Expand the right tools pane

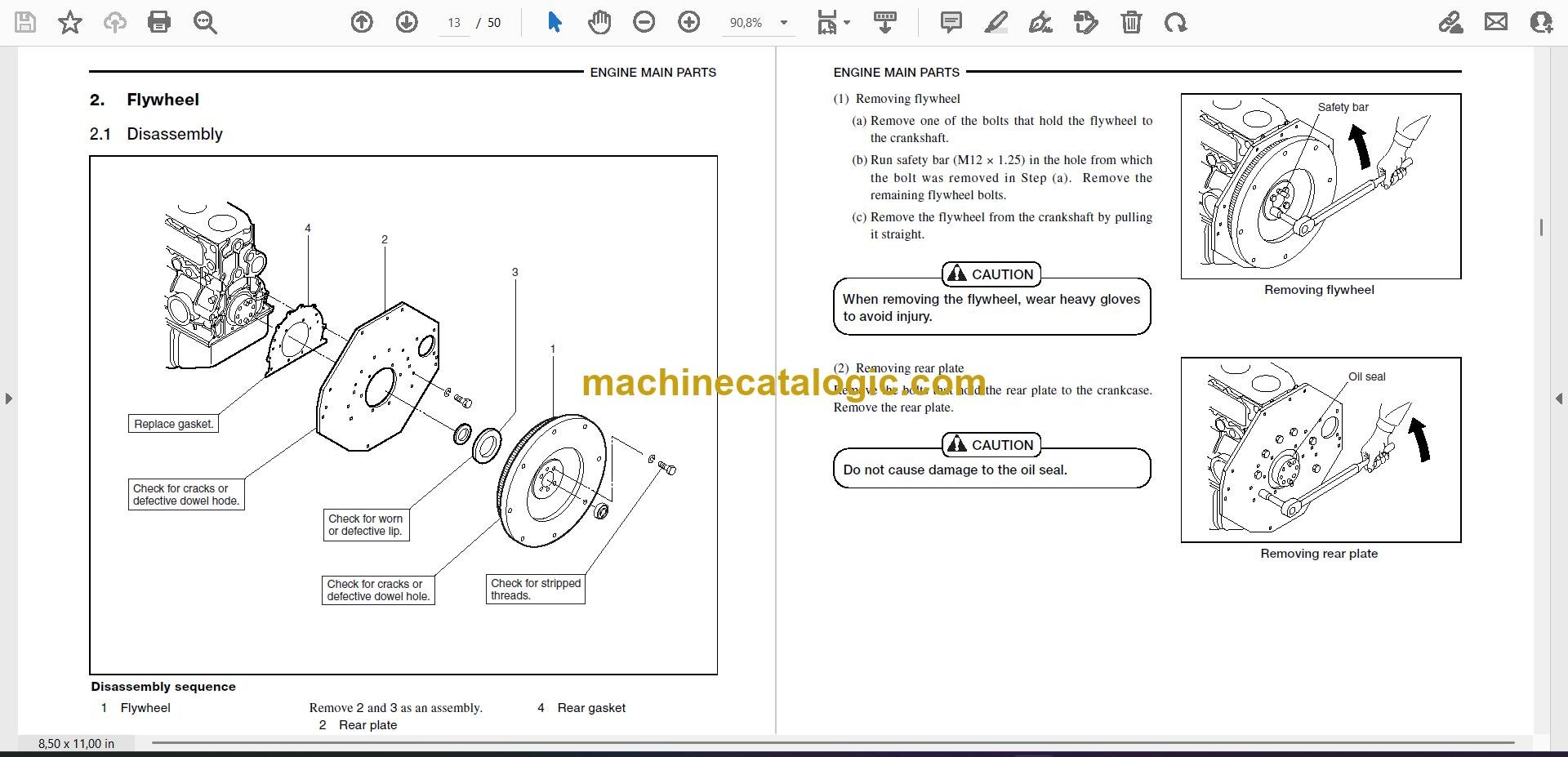tap(1559, 399)
